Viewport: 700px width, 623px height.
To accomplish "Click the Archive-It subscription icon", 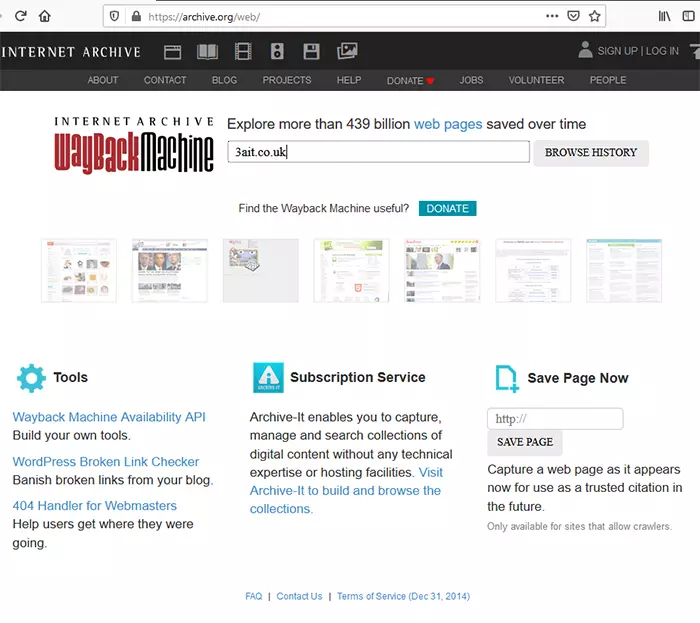I will tap(268, 378).
